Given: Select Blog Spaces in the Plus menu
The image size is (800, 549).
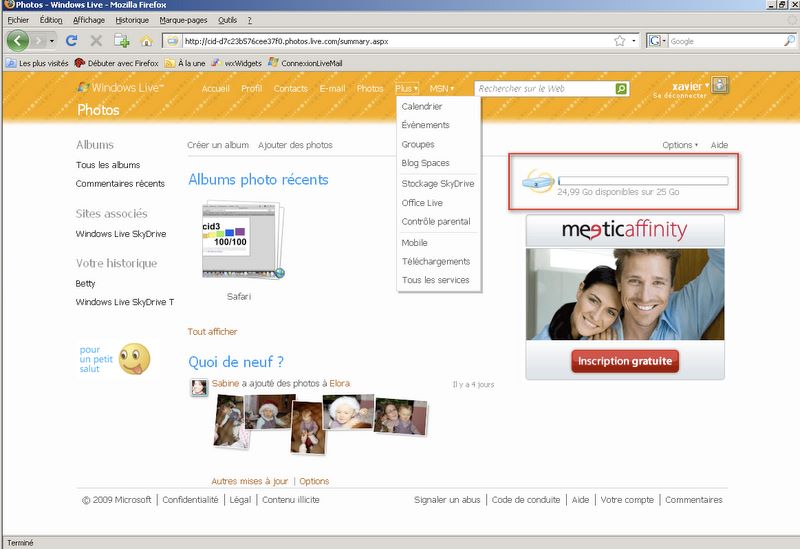Looking at the screenshot, I should 426,163.
